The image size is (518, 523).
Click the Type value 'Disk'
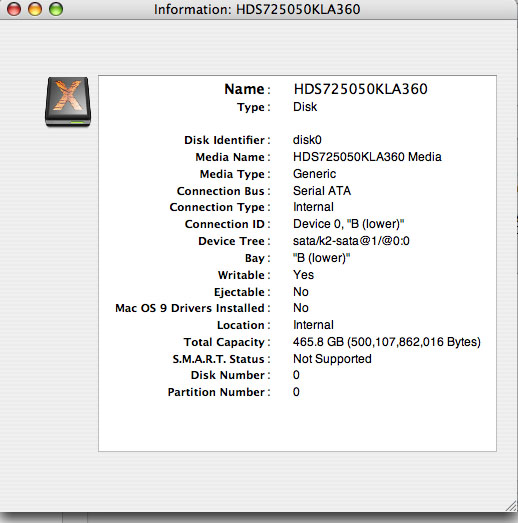(305, 107)
